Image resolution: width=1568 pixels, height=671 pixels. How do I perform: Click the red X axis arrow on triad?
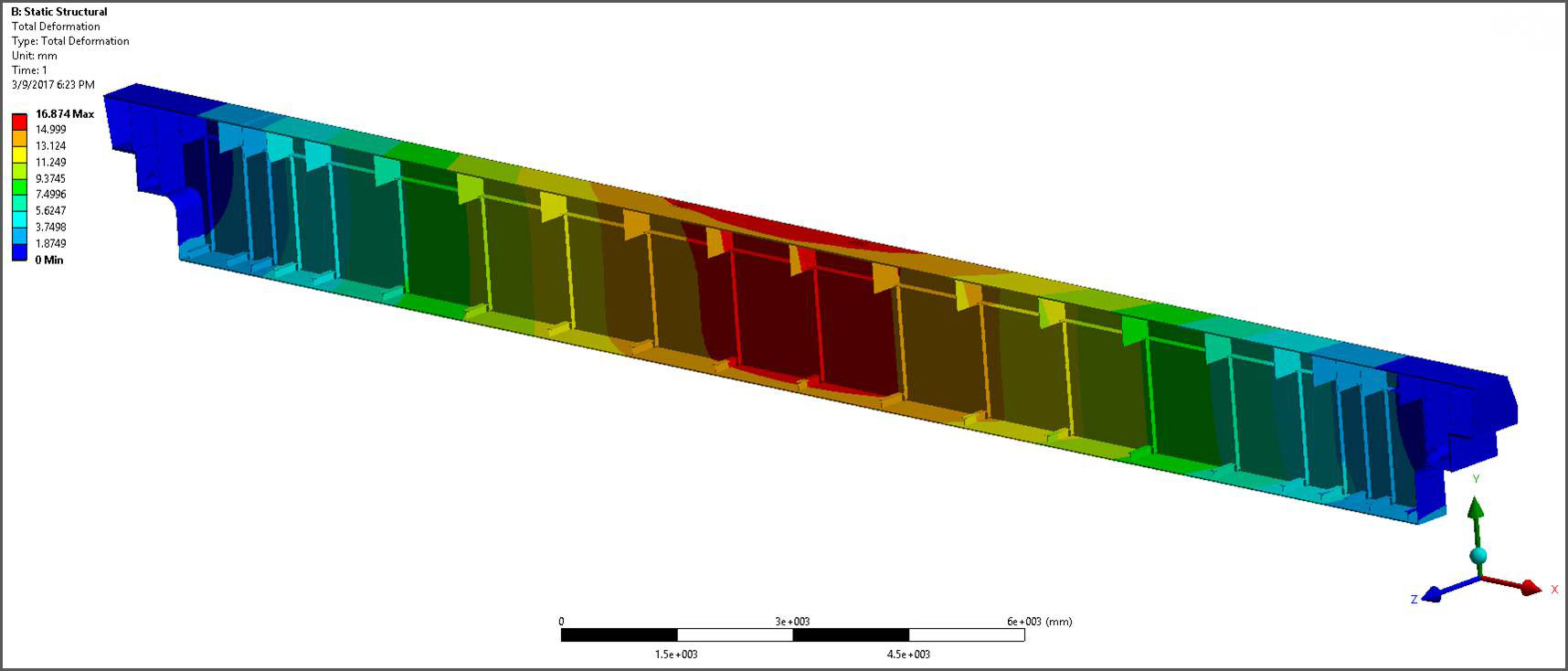(1529, 586)
